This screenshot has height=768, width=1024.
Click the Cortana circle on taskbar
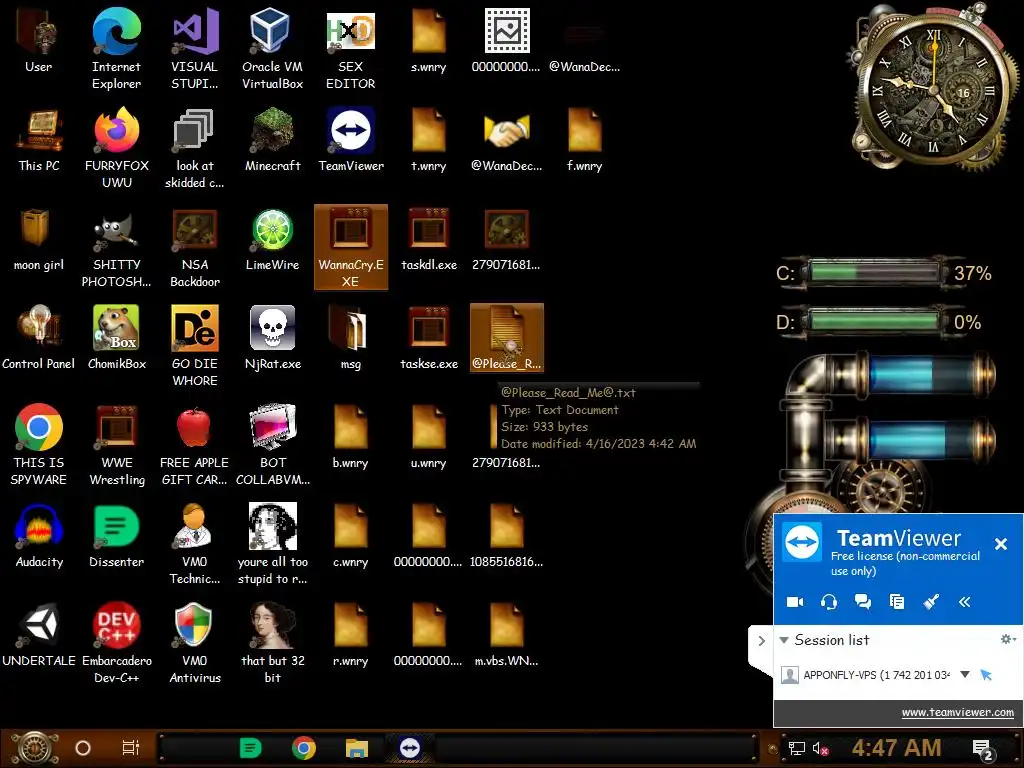(83, 748)
